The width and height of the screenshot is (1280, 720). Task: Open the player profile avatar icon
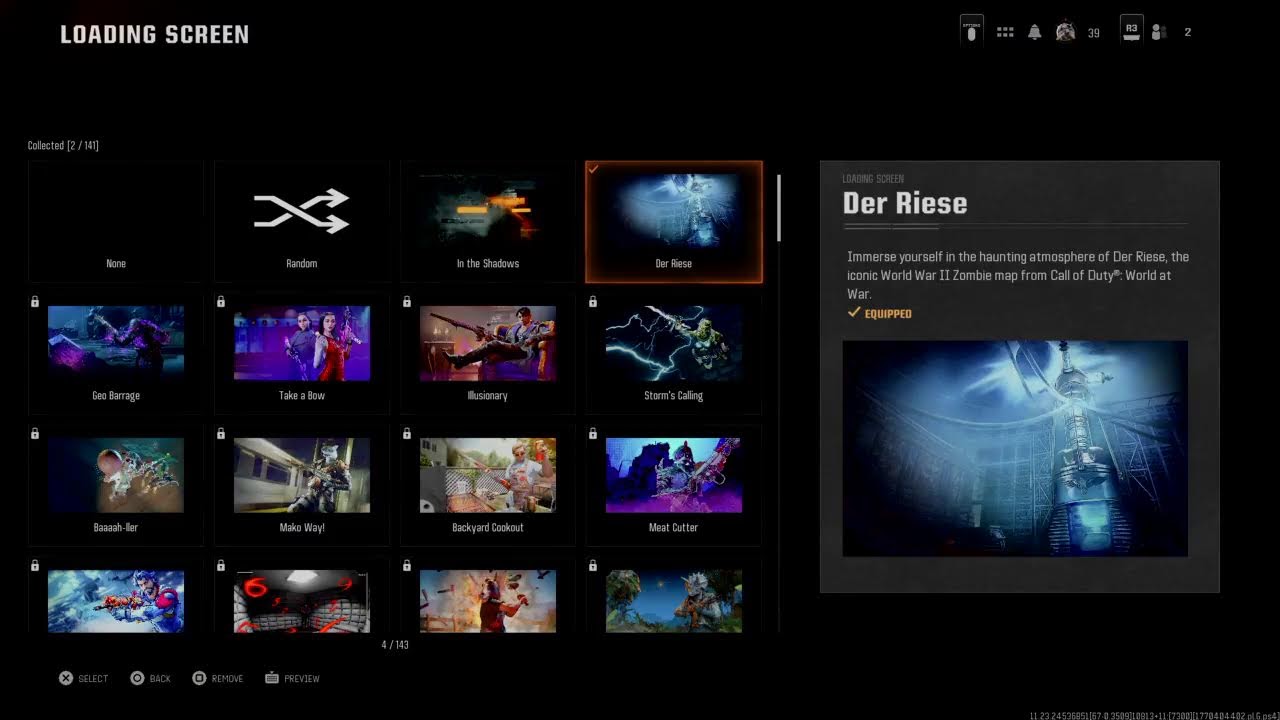point(1066,32)
